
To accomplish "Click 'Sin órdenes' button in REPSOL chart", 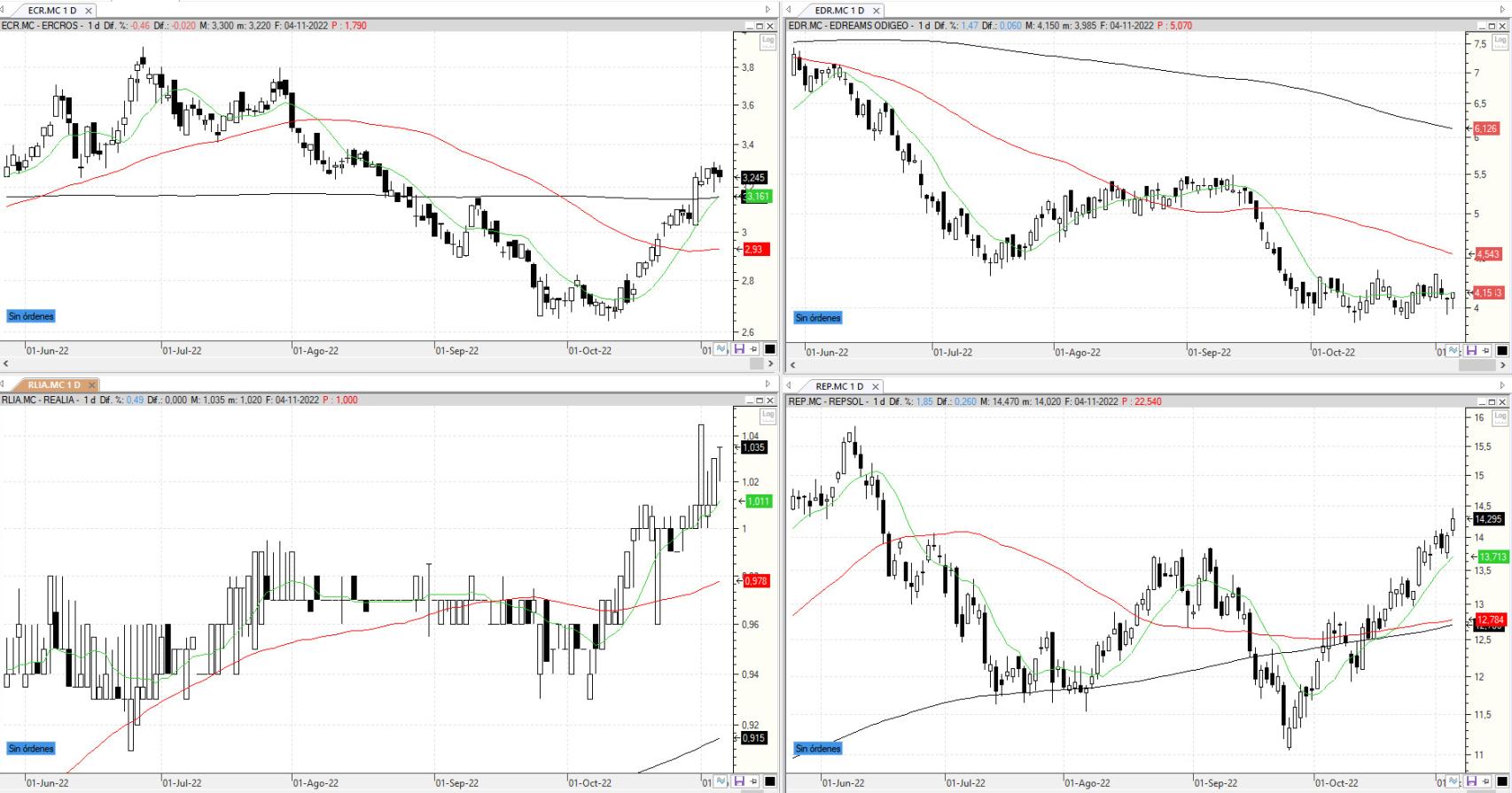I will 818,749.
